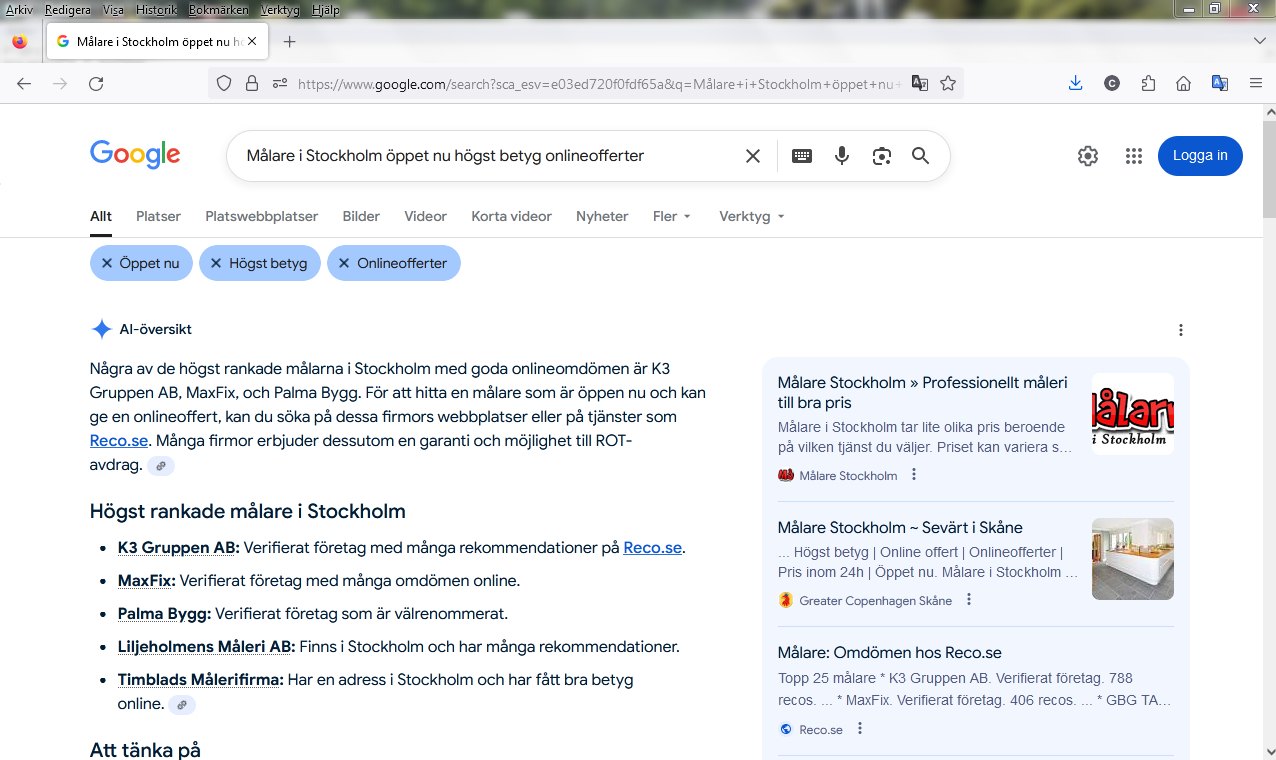1276x760 pixels.
Task: List all tabs using the chevron
Action: click(x=1259, y=41)
